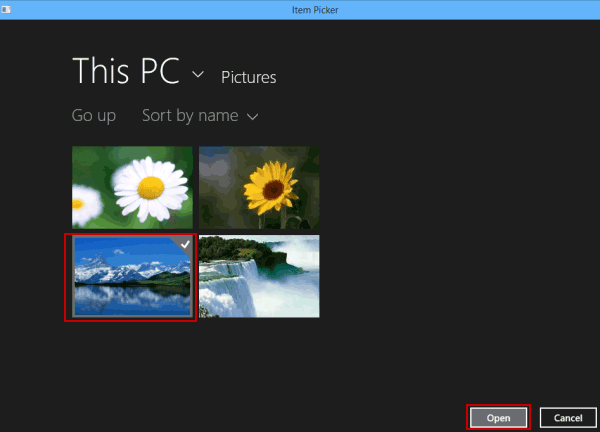This screenshot has width=600, height=432.
Task: Open the selected picture
Action: [x=498, y=417]
